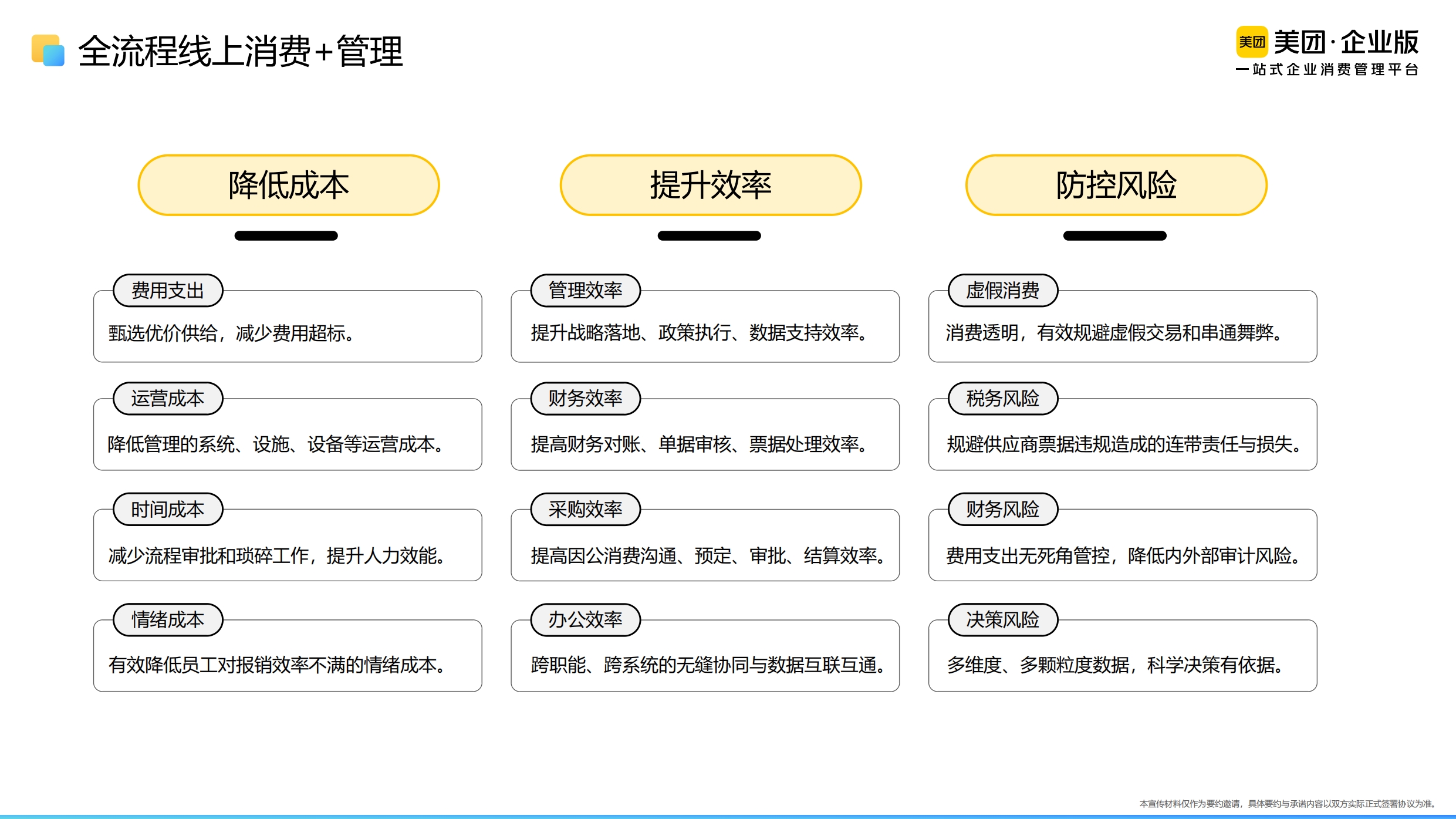The width and height of the screenshot is (1456, 819).
Task: Select the 管理效率 label tag
Action: coord(585,290)
